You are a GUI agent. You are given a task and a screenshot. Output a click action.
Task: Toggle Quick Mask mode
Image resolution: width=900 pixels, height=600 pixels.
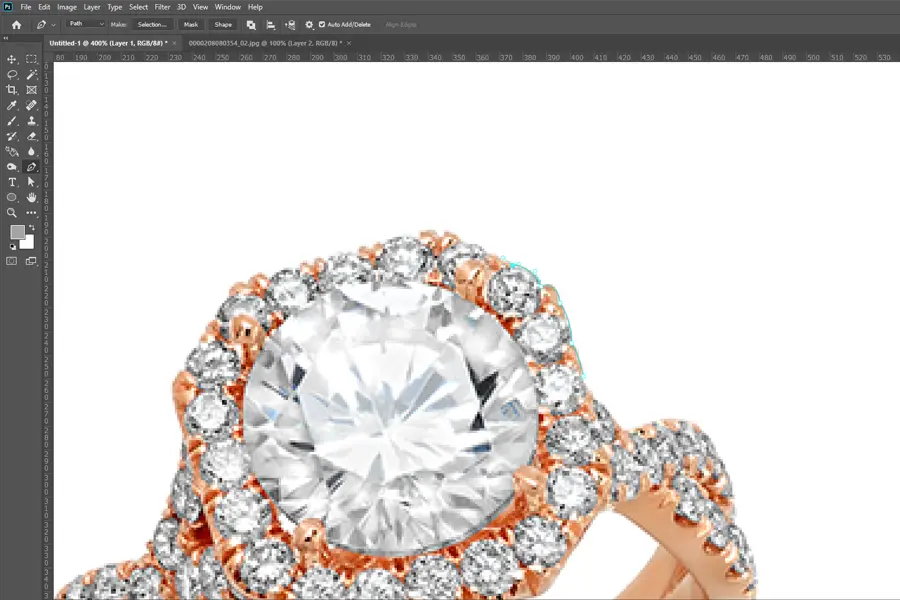(x=11, y=261)
